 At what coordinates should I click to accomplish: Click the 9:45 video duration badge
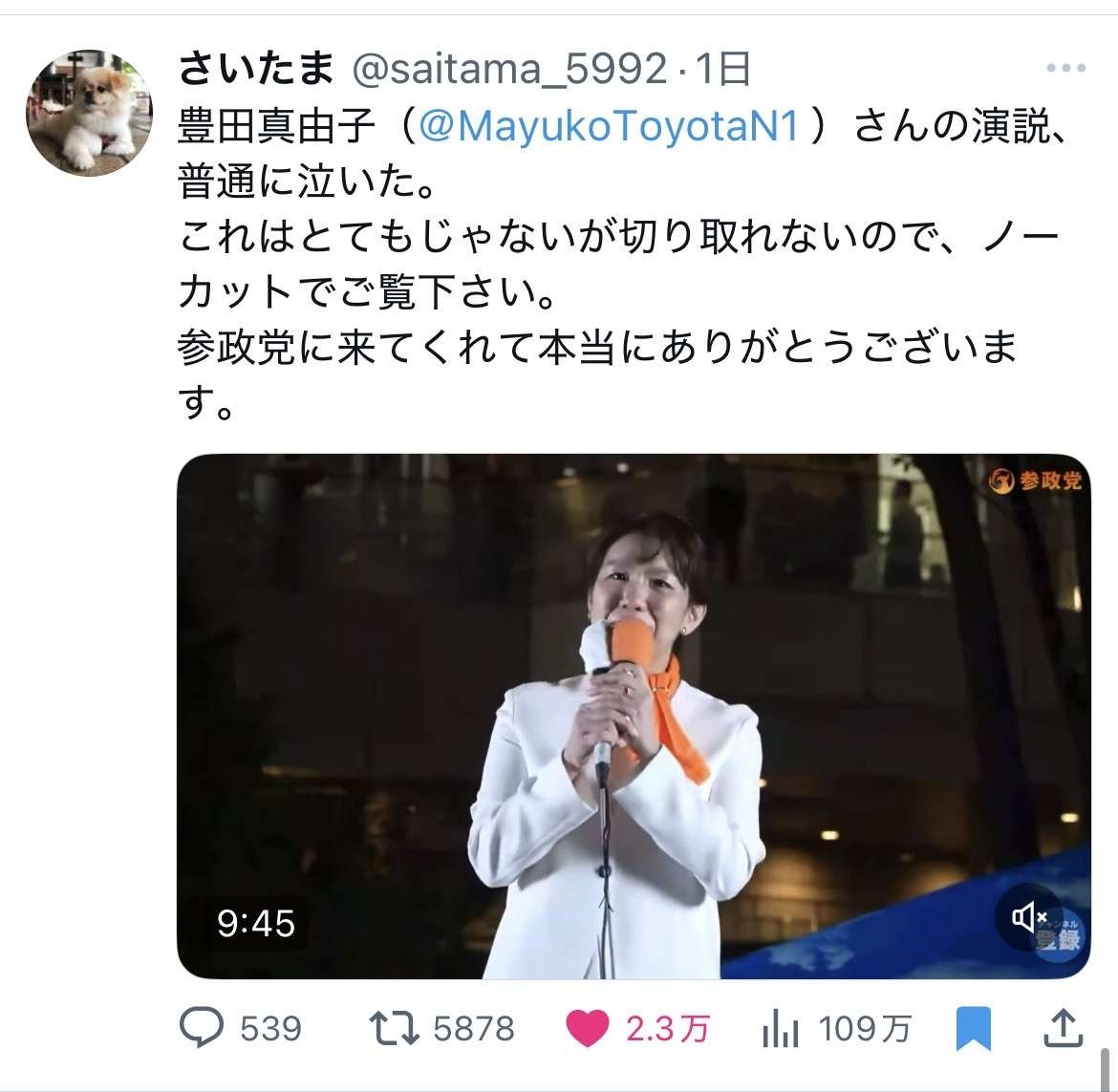256,924
